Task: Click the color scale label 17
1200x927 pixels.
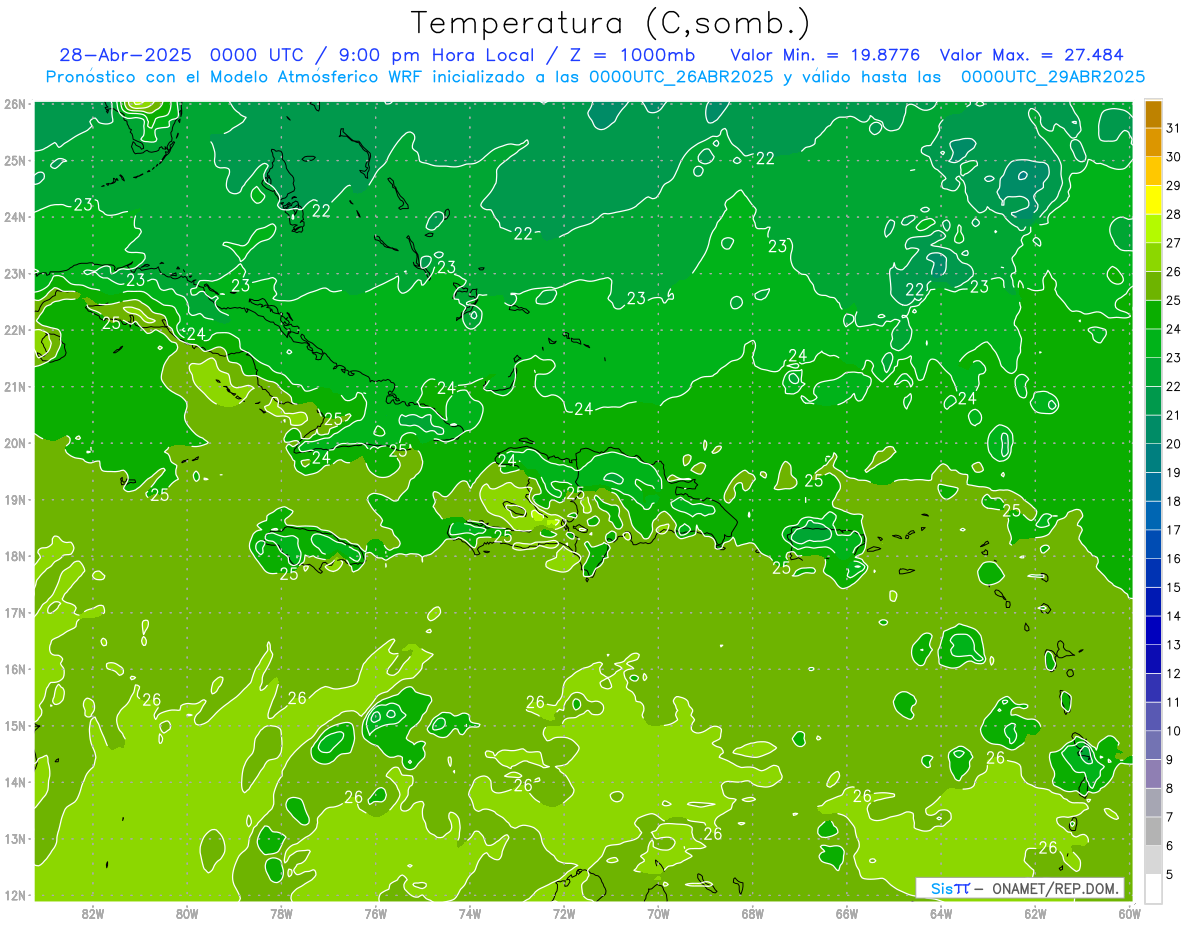Action: coord(1174,529)
